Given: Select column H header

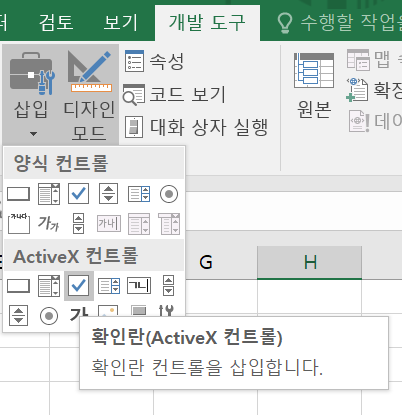Looking at the screenshot, I should pos(309,262).
